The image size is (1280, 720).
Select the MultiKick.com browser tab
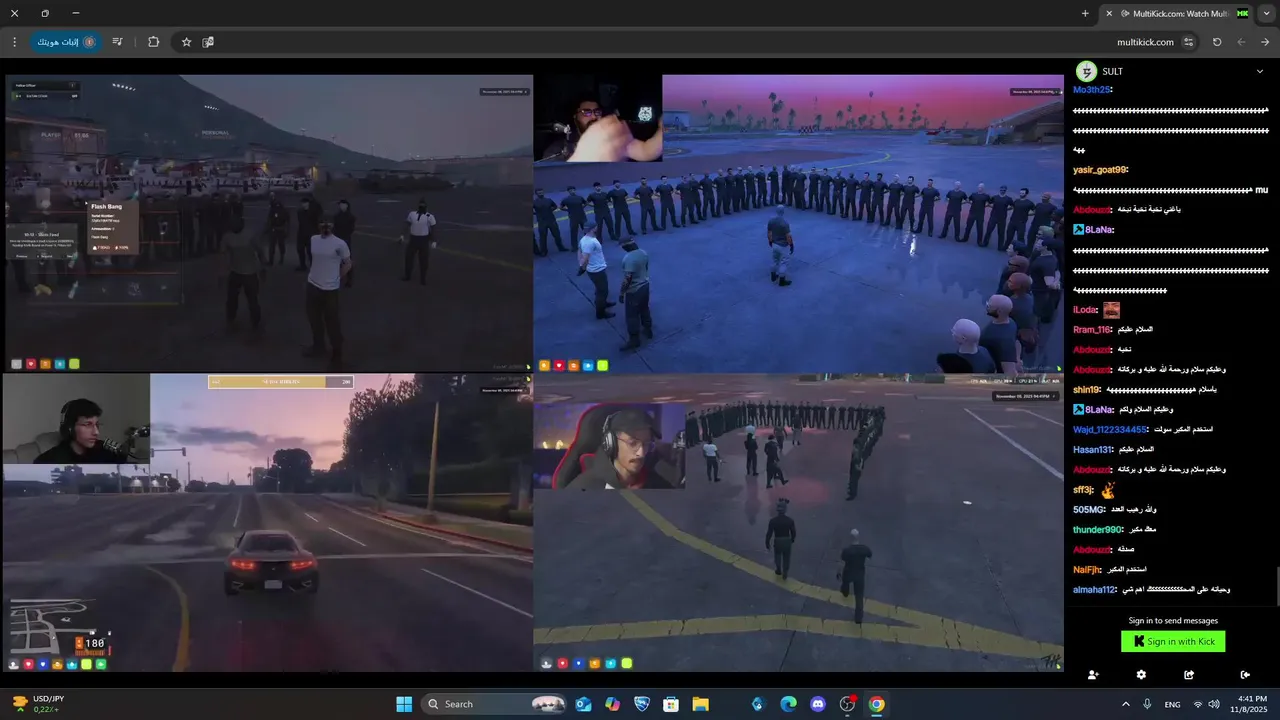click(1175, 13)
